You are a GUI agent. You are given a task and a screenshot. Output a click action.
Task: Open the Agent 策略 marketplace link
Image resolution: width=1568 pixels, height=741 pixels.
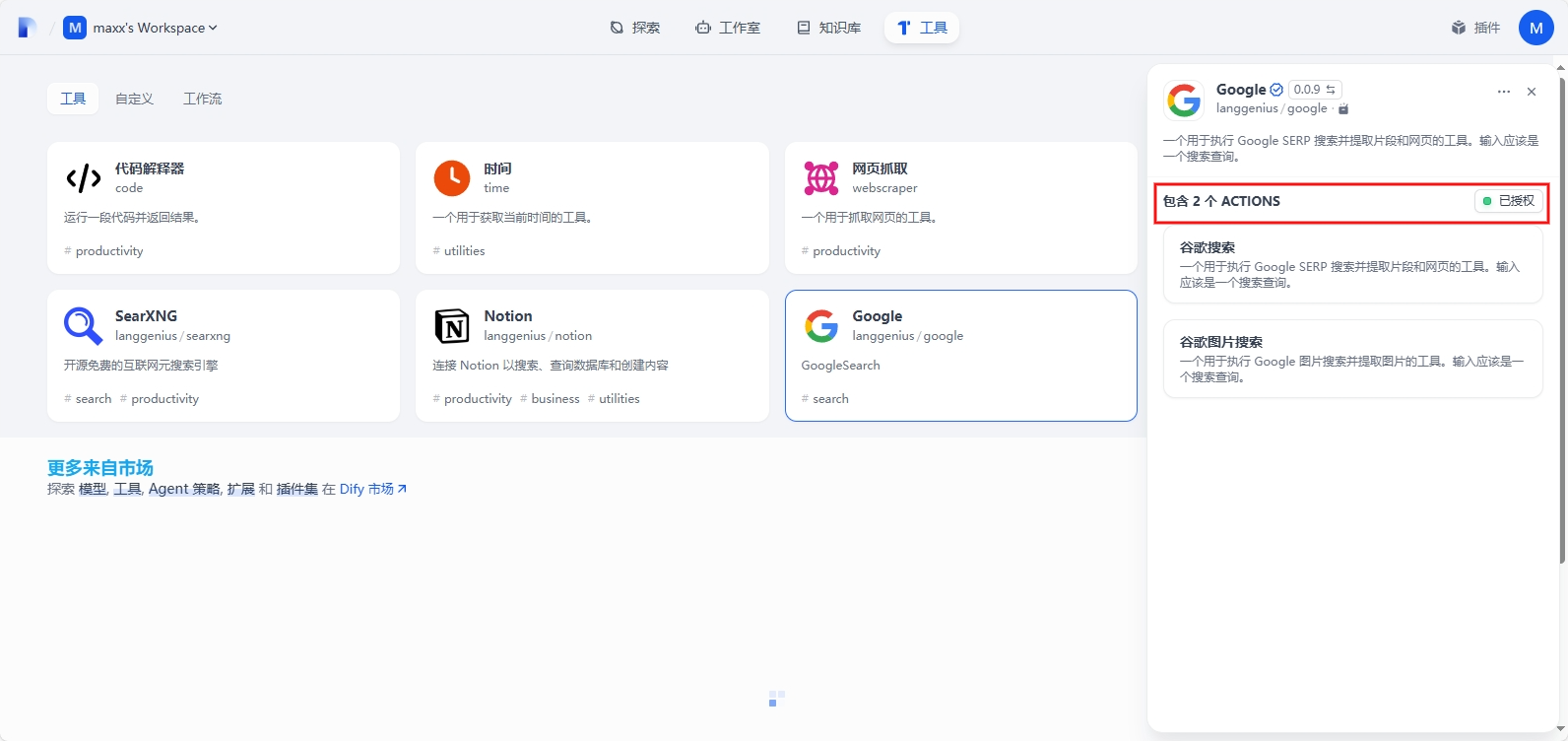[184, 489]
